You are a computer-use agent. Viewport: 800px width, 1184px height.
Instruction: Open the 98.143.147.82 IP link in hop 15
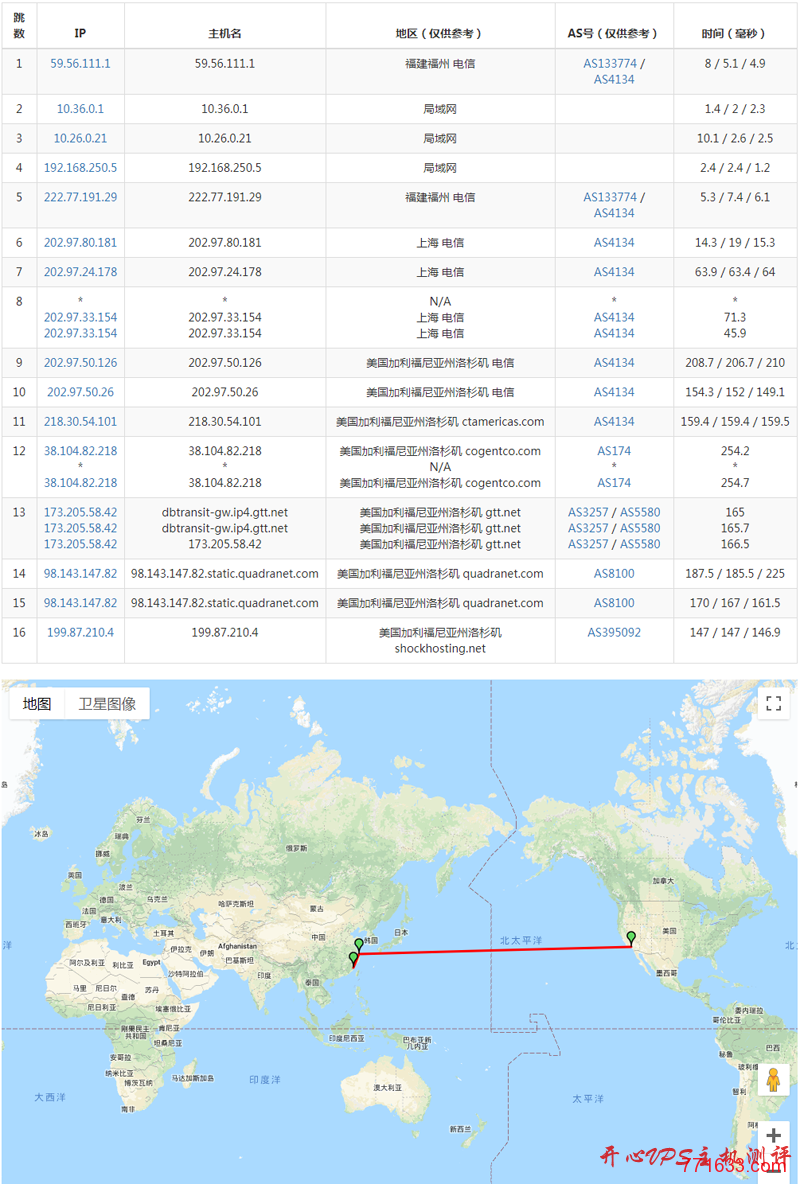coord(80,603)
